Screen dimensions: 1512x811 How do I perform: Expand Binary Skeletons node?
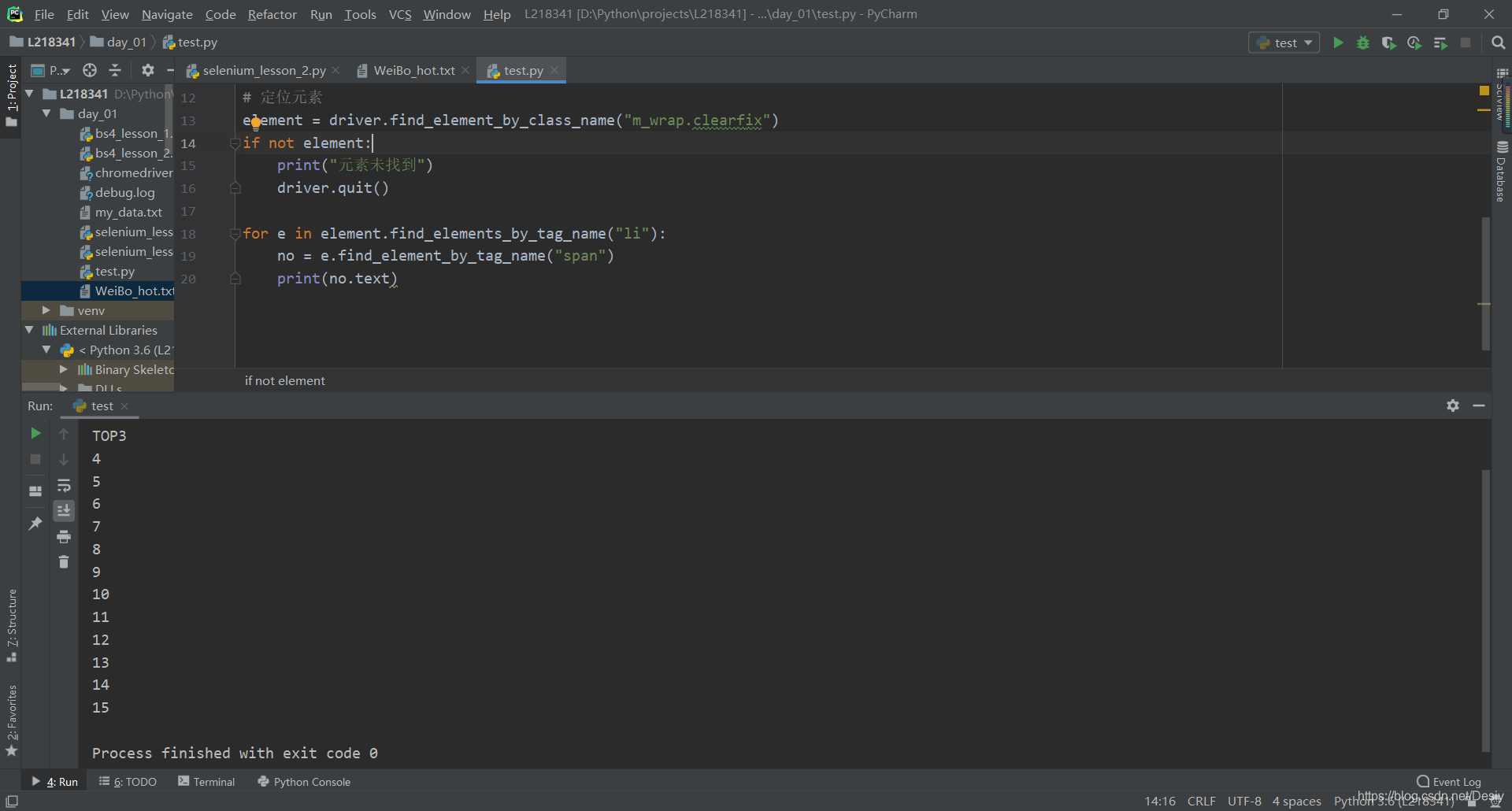click(x=64, y=369)
